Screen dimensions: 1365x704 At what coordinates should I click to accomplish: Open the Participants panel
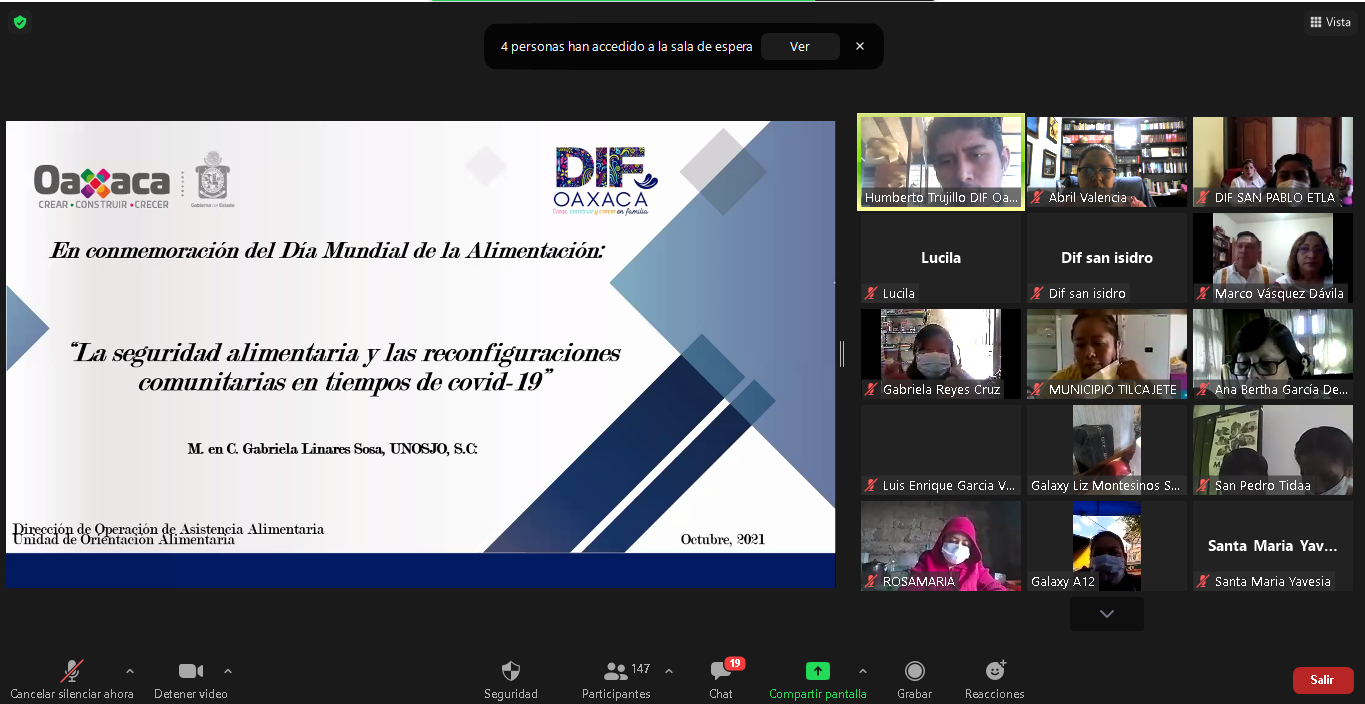coord(616,671)
